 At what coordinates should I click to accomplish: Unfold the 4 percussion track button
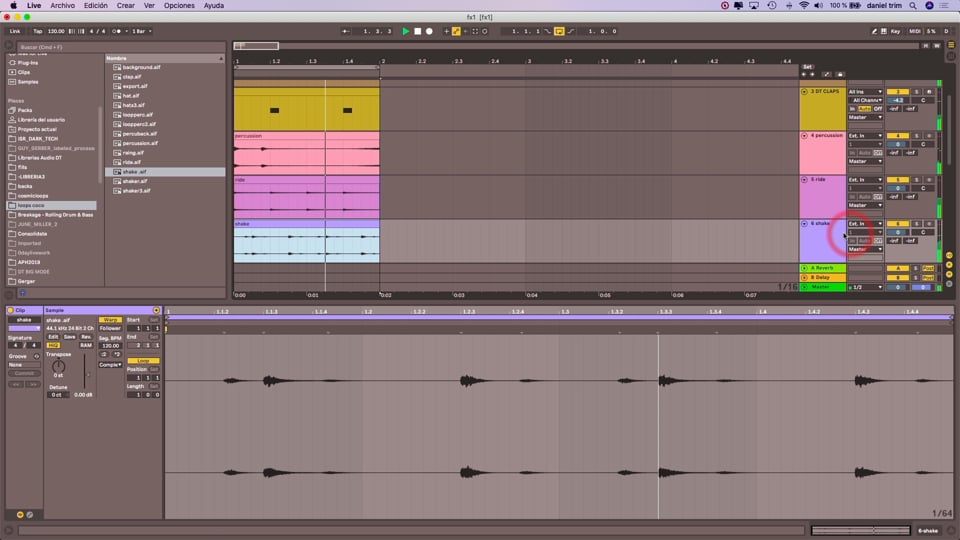point(804,136)
